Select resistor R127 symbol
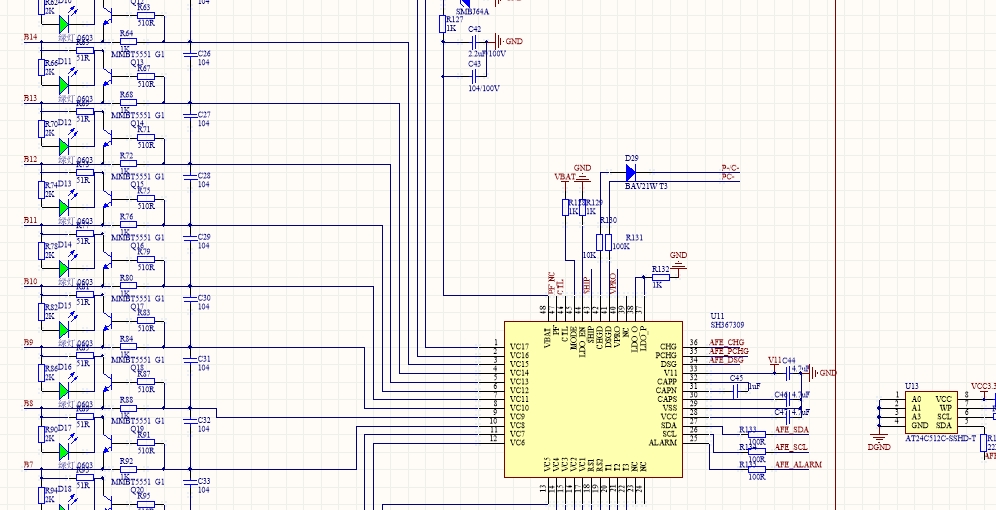 (x=443, y=24)
